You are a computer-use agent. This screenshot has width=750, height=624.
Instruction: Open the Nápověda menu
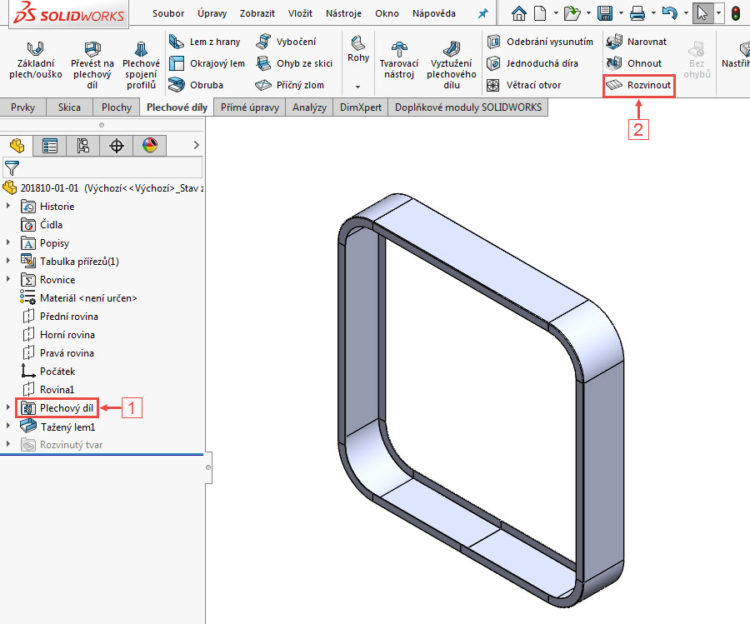[434, 13]
